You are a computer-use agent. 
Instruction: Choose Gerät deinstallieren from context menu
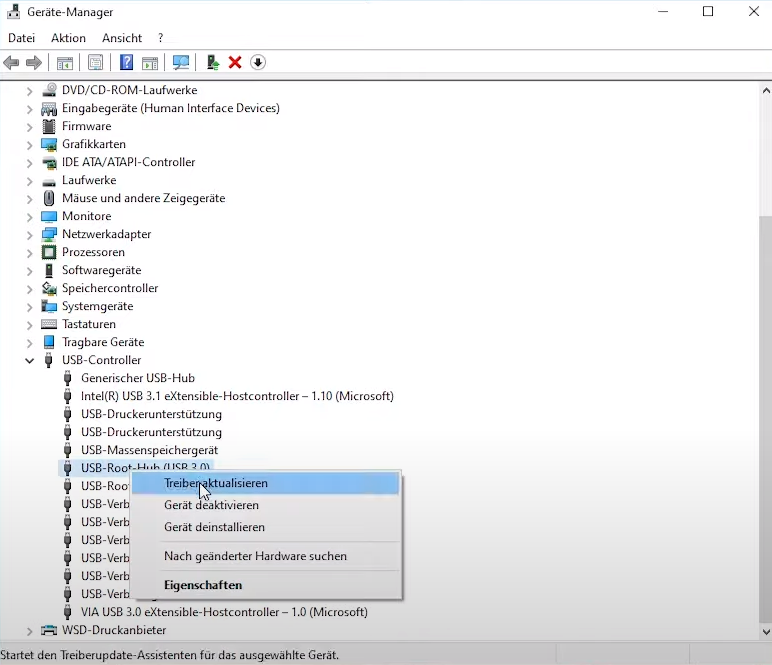[x=266, y=527]
